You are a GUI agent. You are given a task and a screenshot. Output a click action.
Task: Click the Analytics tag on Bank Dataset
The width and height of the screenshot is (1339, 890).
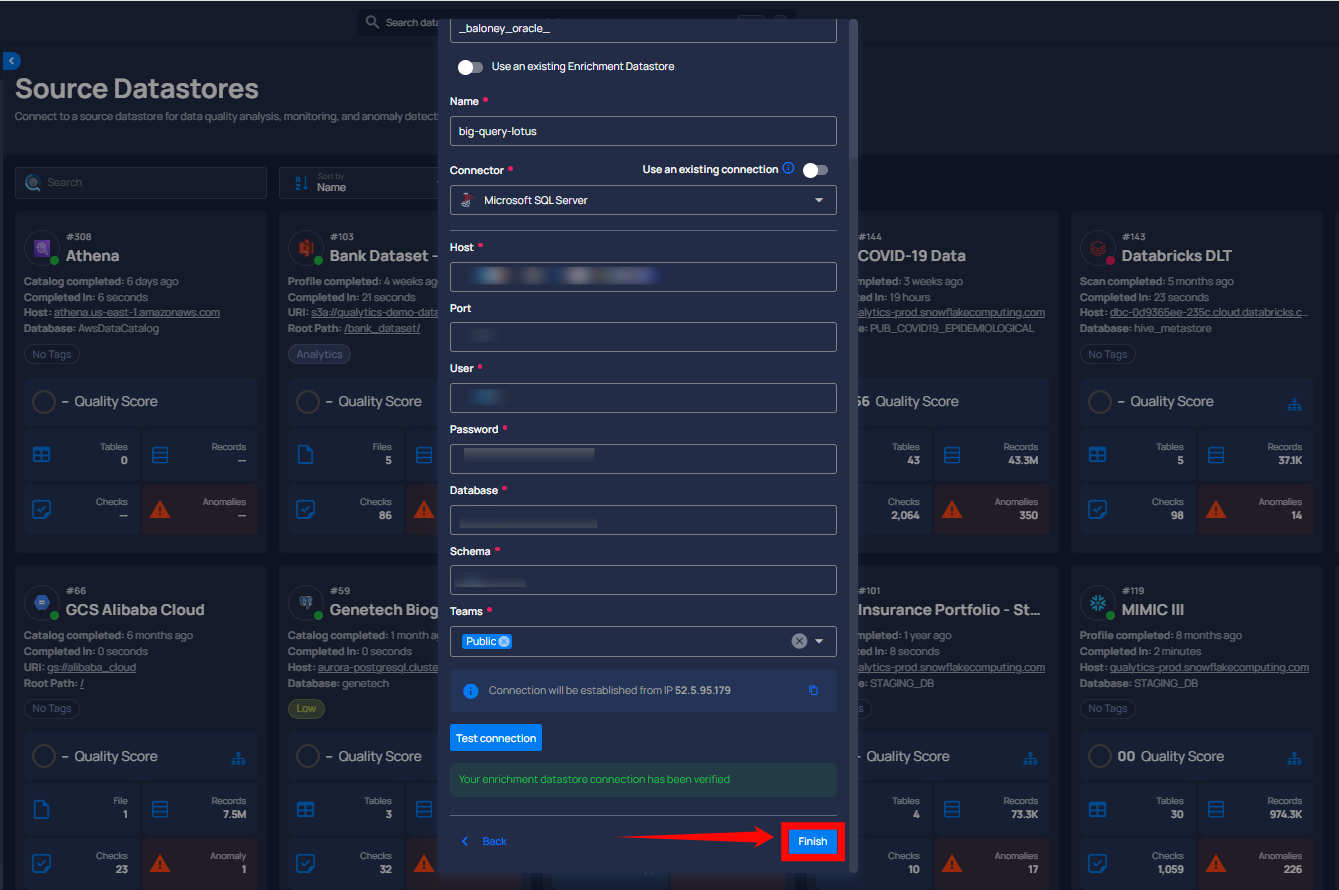[319, 354]
